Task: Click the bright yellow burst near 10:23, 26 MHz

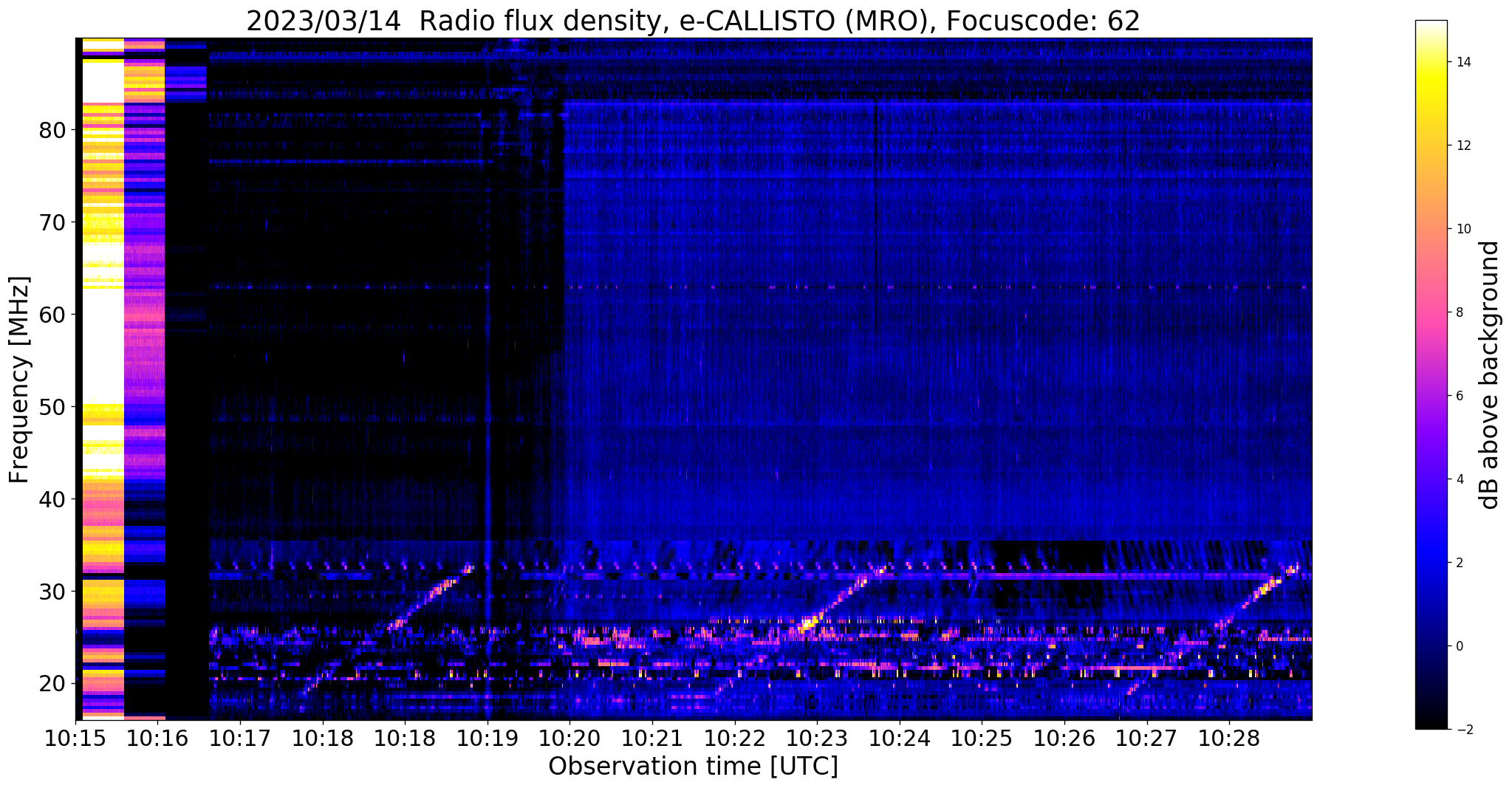Action: pyautogui.click(x=809, y=624)
